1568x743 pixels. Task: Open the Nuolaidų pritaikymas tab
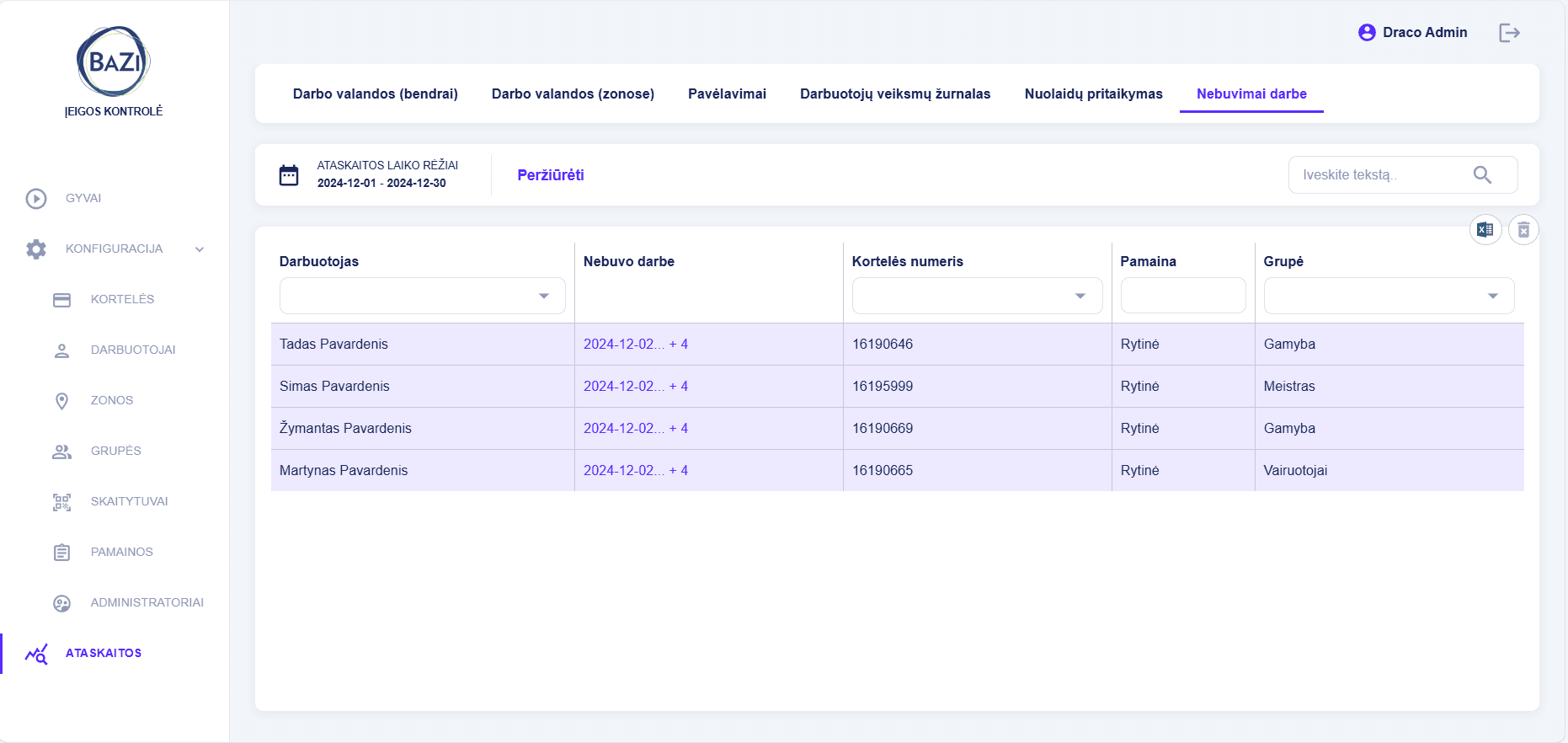tap(1093, 94)
